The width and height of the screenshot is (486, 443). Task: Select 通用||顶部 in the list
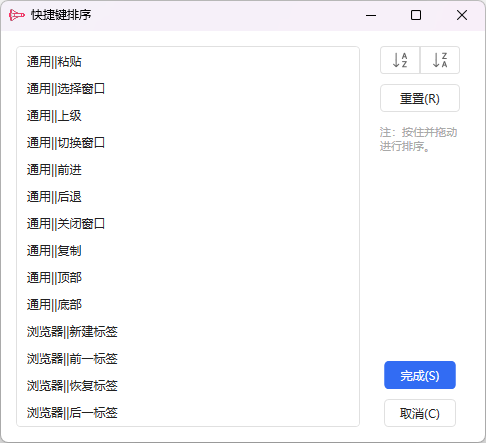[x=188, y=278]
